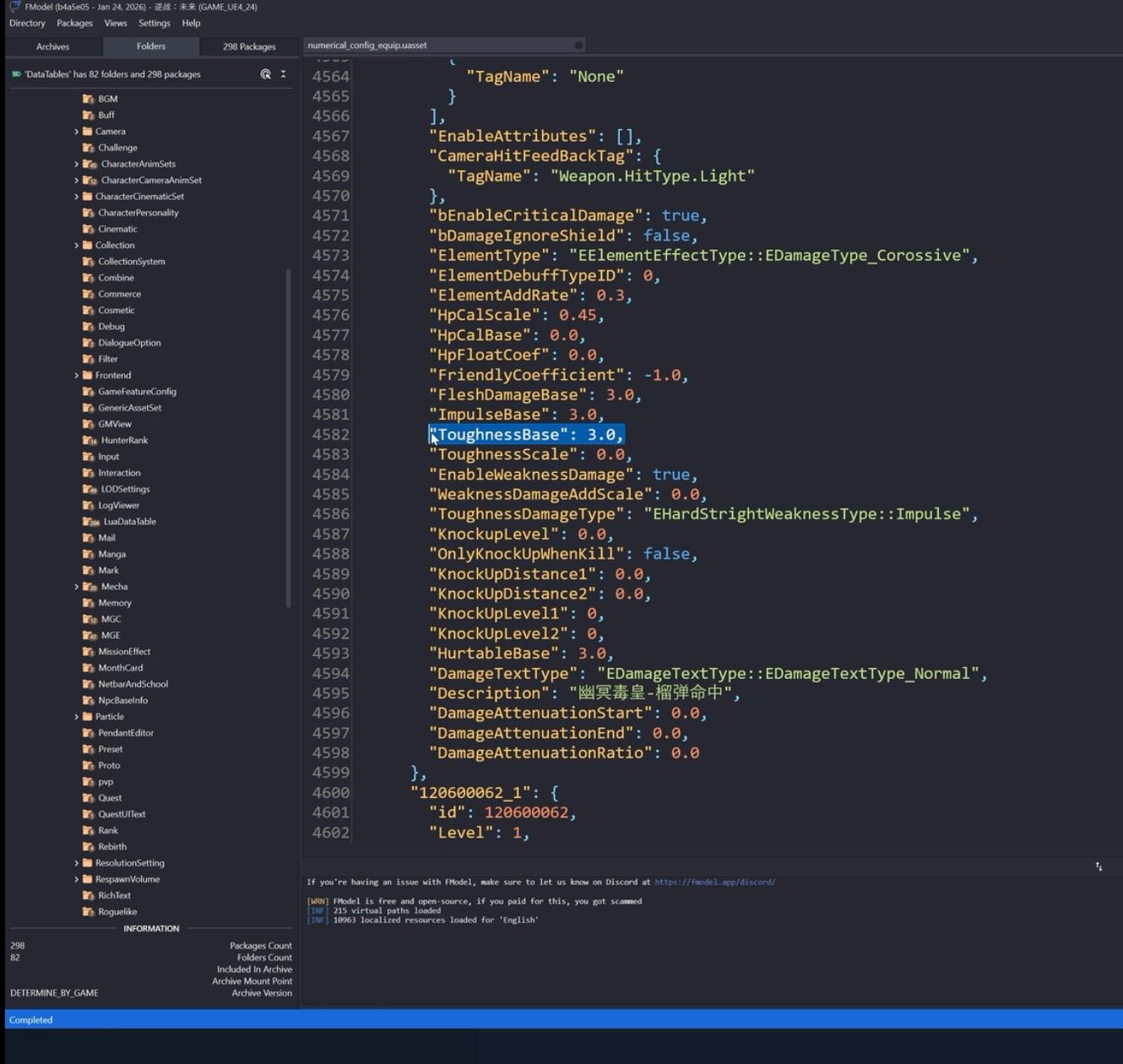Open the Packages menu
This screenshot has width=1123, height=1064.
click(74, 24)
